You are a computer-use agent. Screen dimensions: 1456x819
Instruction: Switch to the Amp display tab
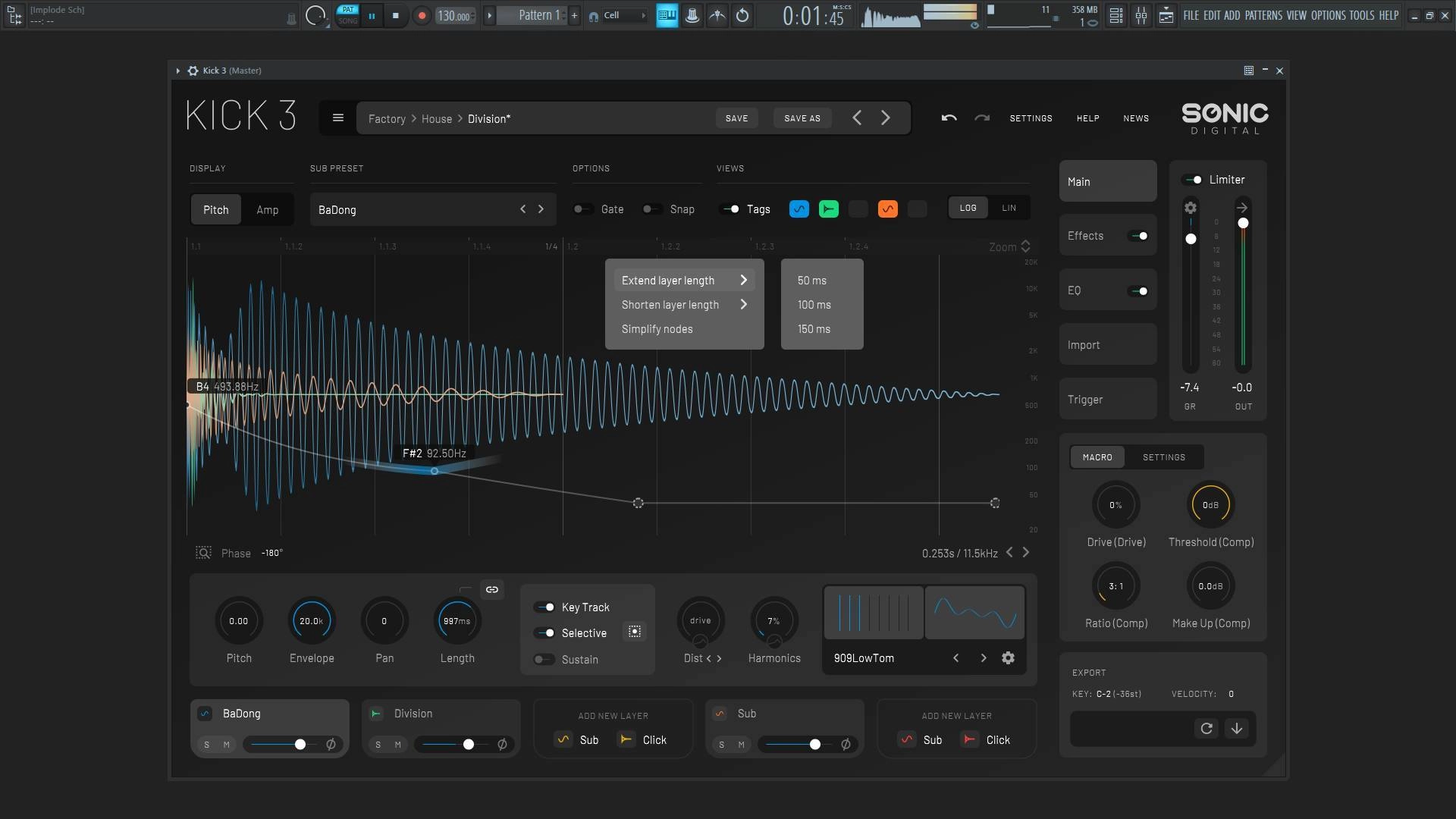point(267,209)
